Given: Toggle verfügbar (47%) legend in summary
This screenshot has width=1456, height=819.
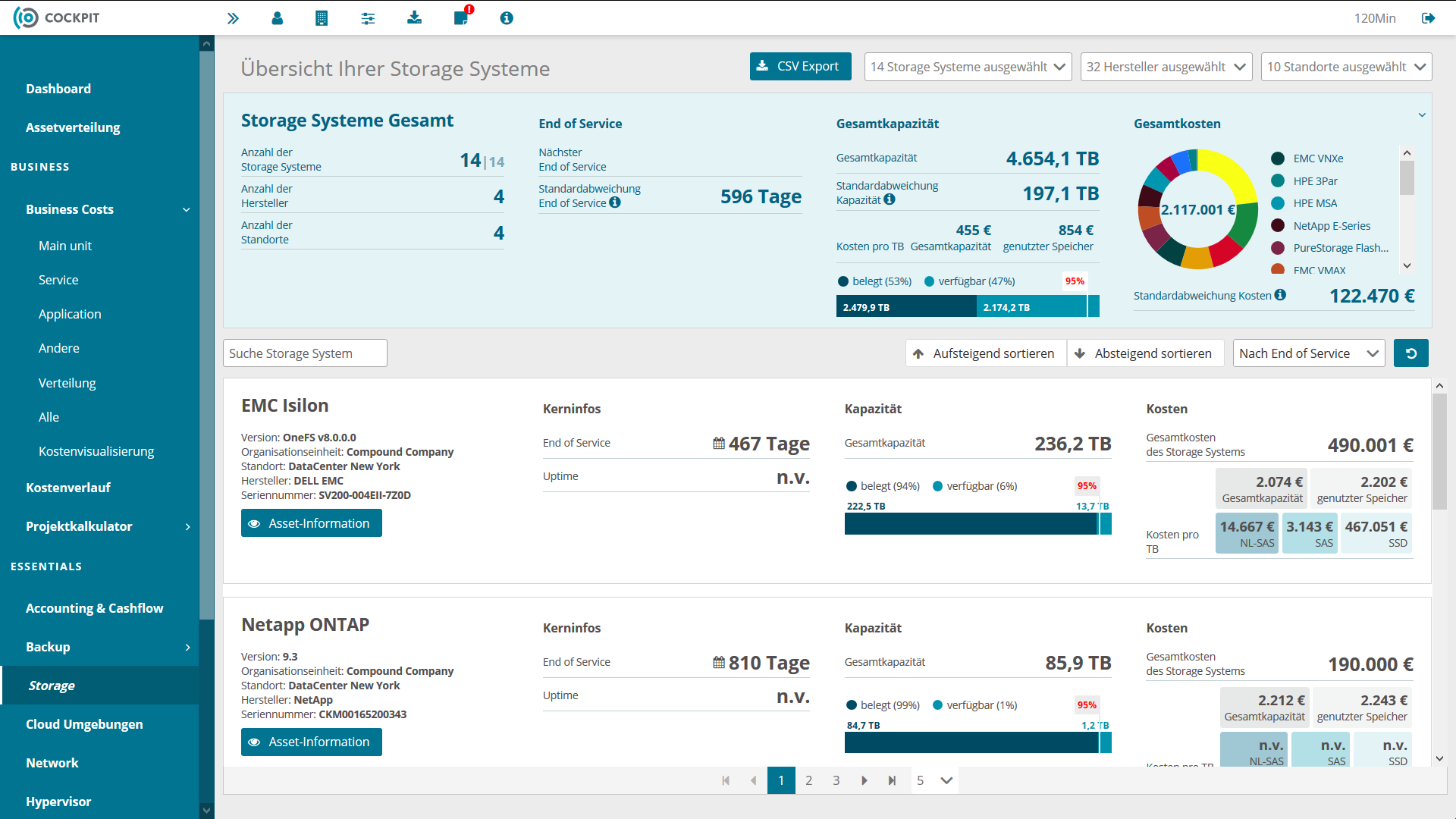Looking at the screenshot, I should tap(970, 281).
